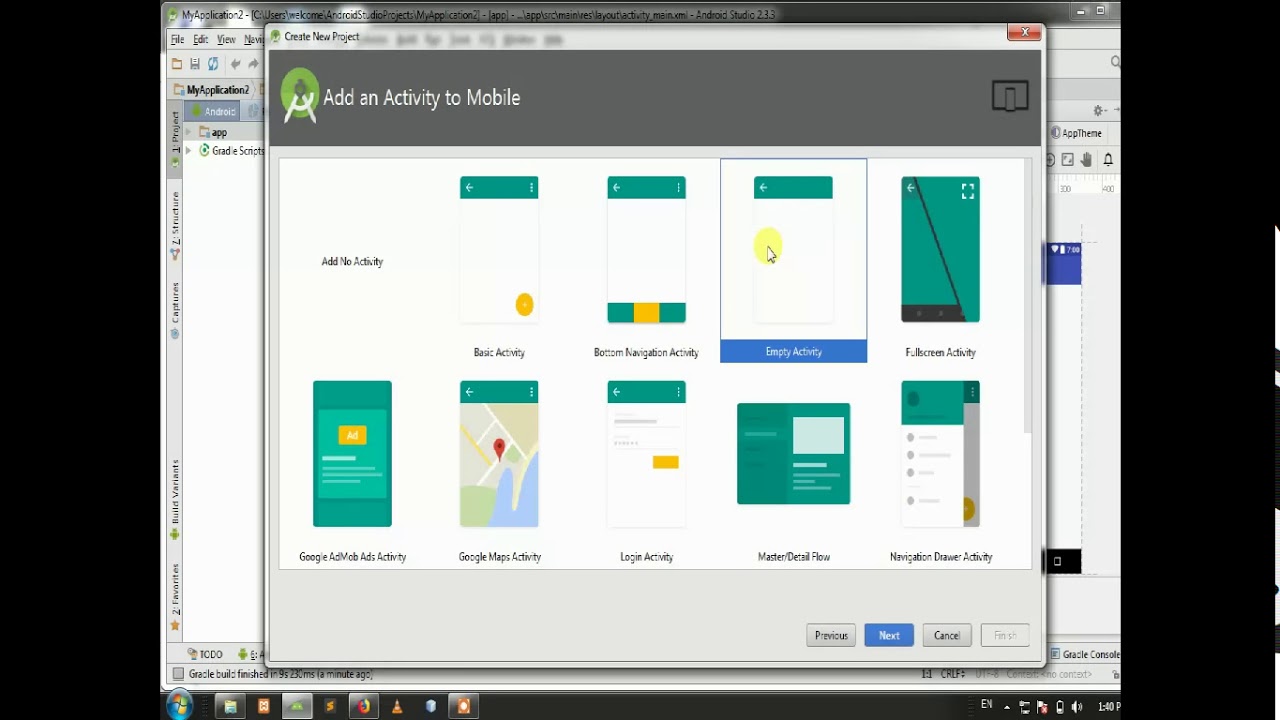Open the Gradle Console panel

pos(1085,654)
